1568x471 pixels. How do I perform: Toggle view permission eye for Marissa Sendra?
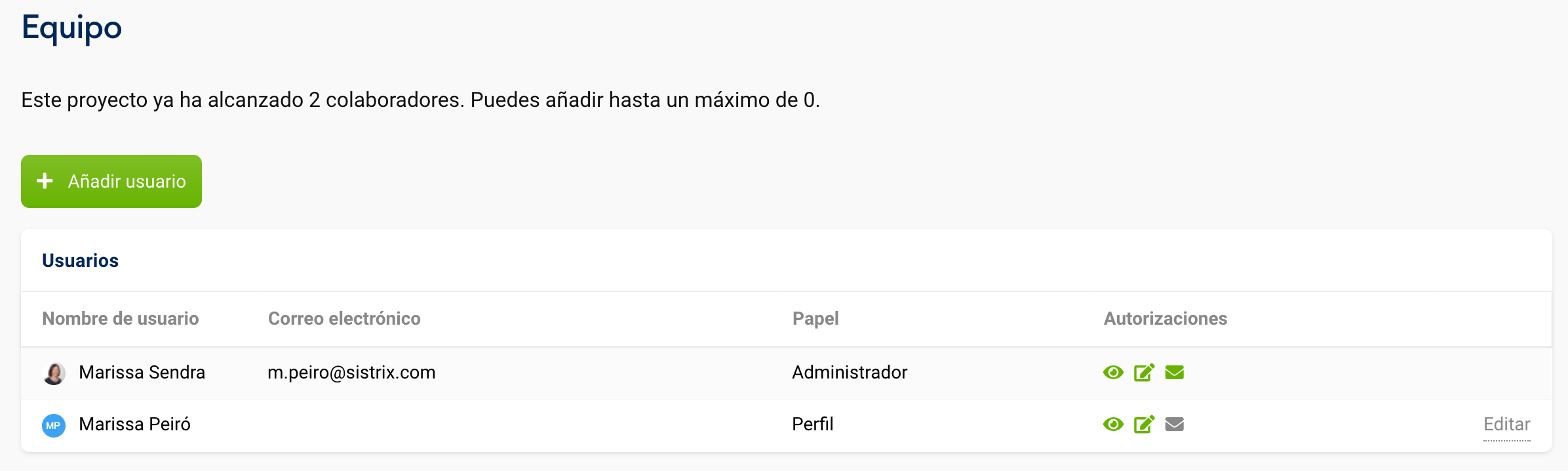[1113, 373]
